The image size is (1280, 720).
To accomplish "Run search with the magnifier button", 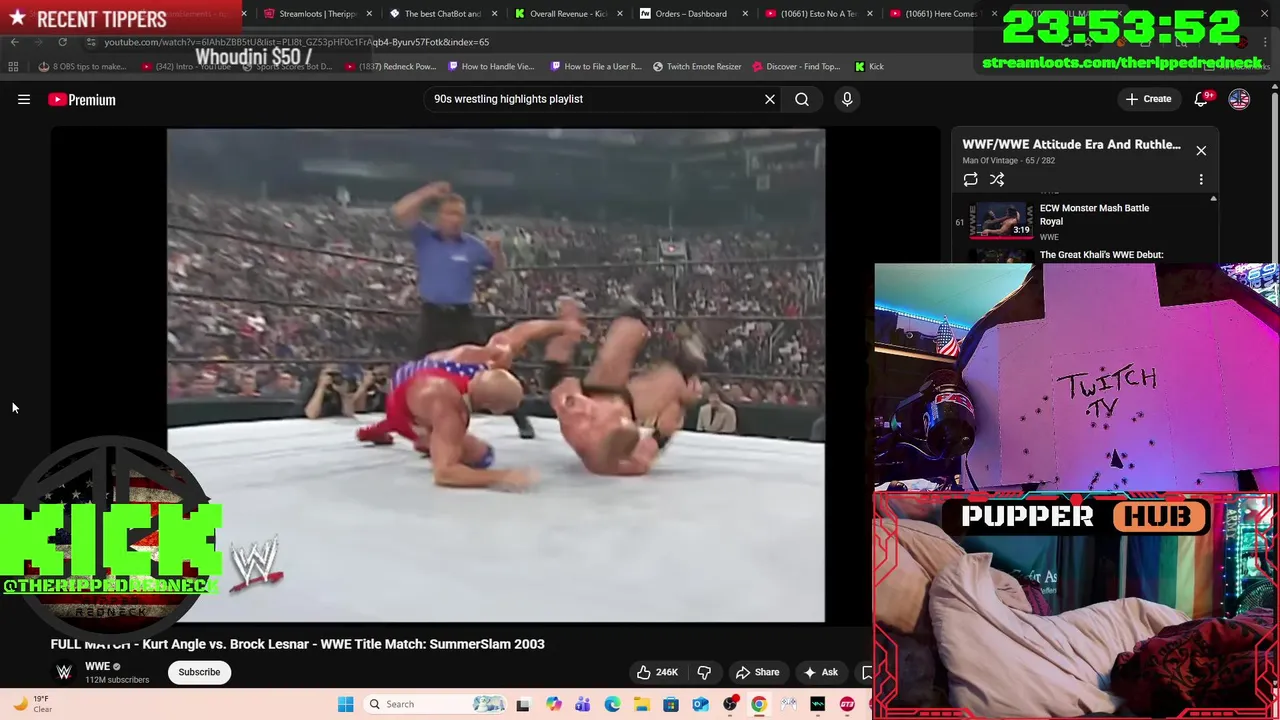I will pos(802,99).
